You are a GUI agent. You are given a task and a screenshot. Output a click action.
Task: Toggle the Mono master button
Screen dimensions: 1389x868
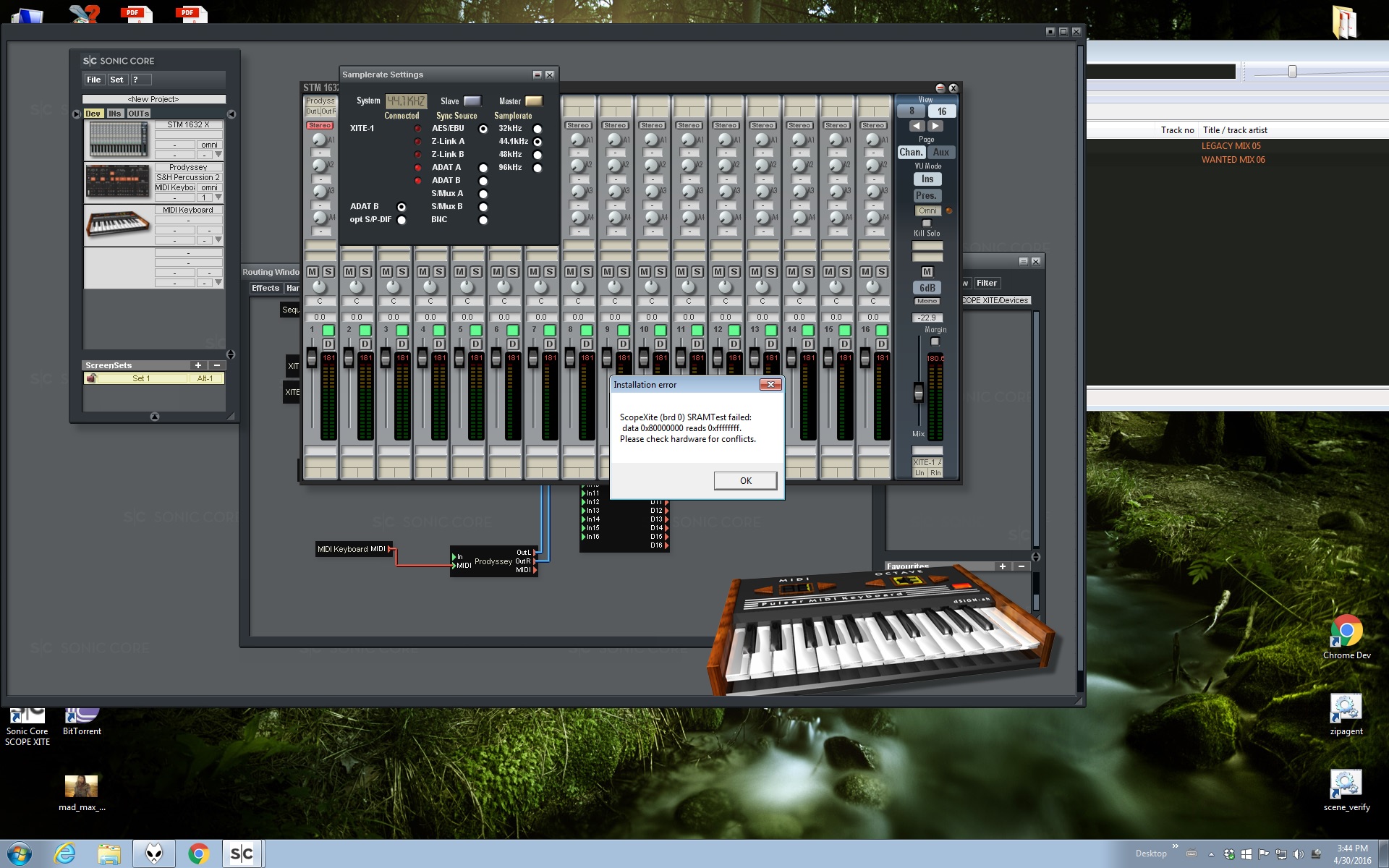click(x=927, y=301)
